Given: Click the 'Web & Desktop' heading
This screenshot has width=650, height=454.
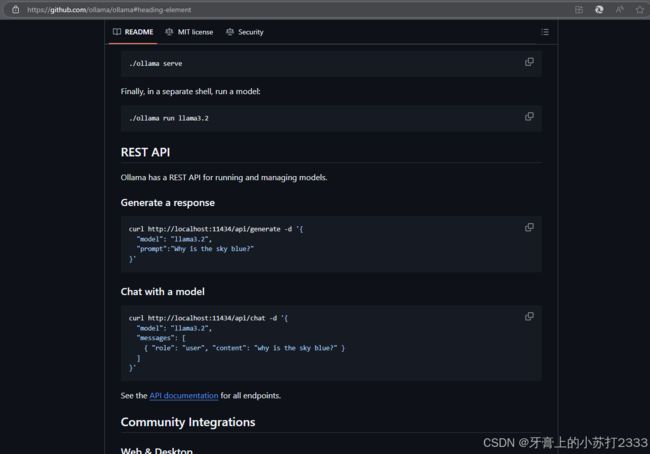Looking at the screenshot, I should click(157, 450).
